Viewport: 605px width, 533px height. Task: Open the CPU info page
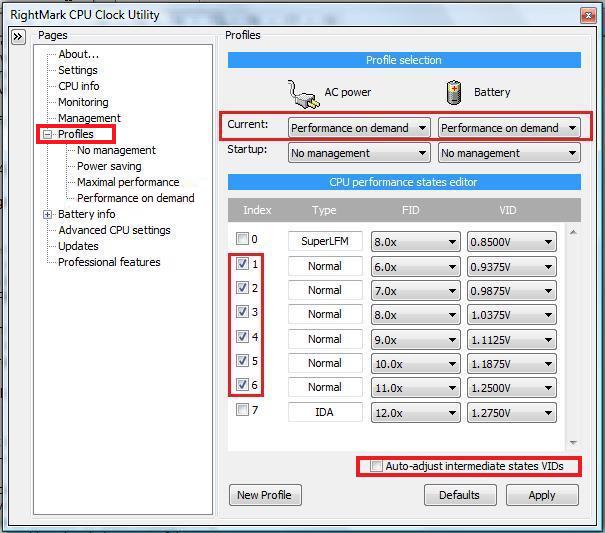(x=79, y=86)
